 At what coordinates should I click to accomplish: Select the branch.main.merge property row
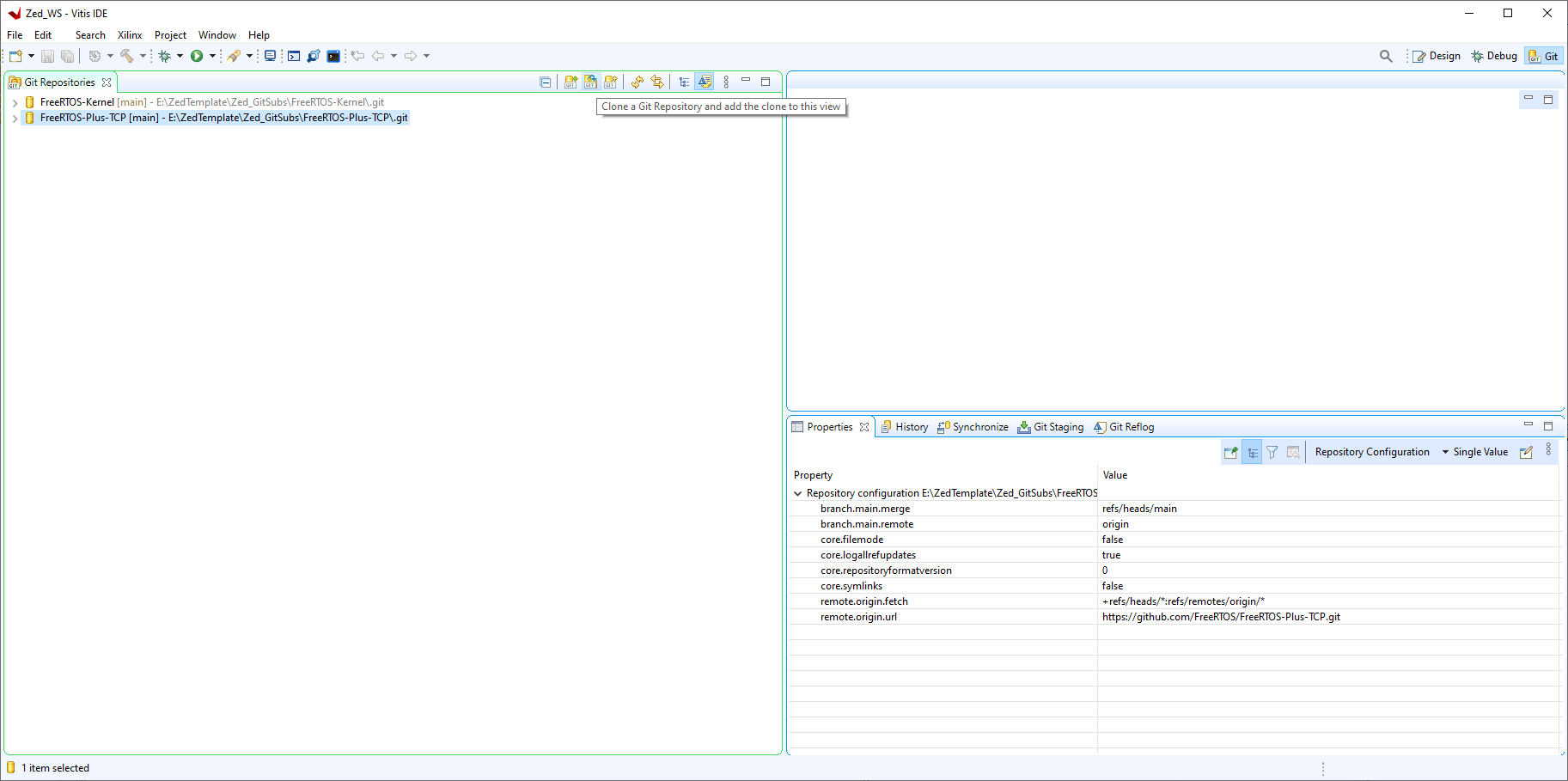click(1174, 509)
